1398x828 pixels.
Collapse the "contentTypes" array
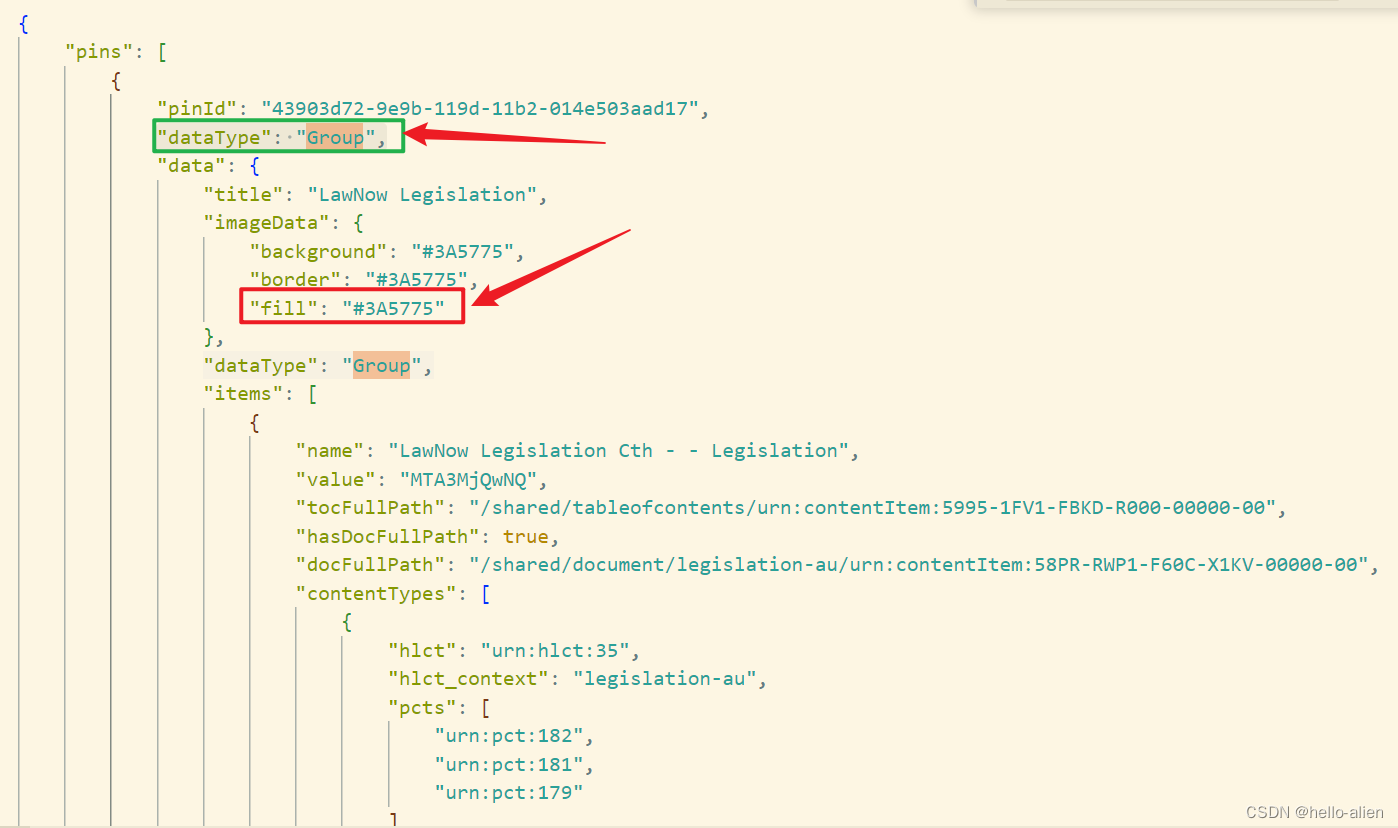click(484, 593)
